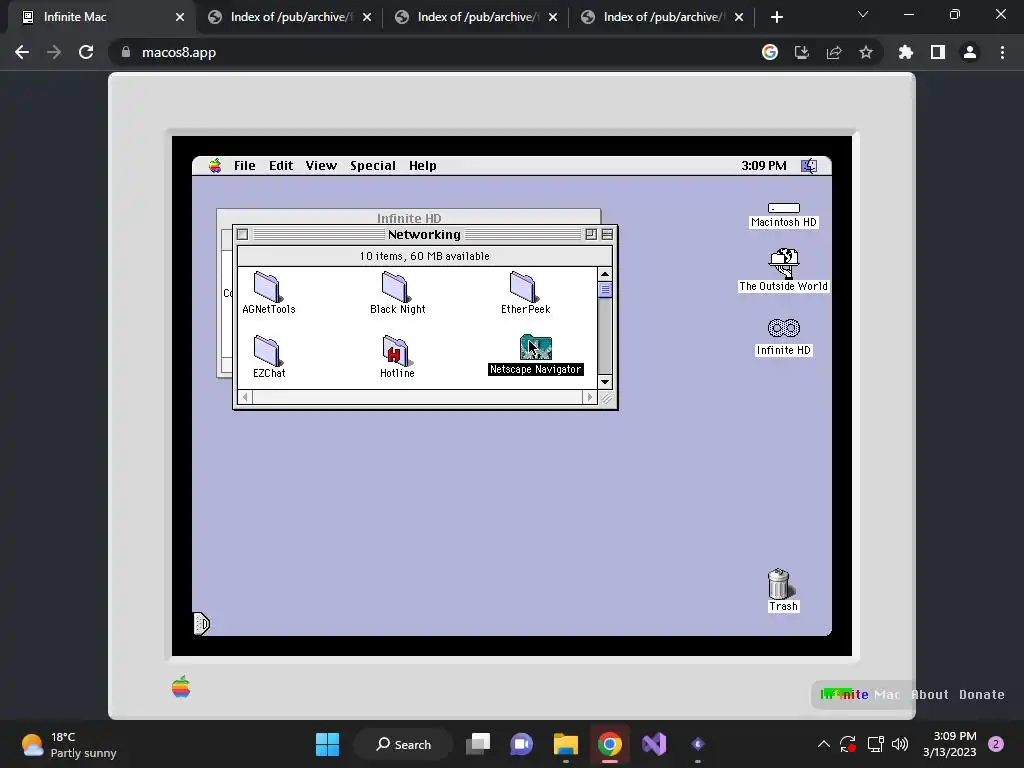Open the AGNetTools folder
The image size is (1024, 768).
click(267, 287)
